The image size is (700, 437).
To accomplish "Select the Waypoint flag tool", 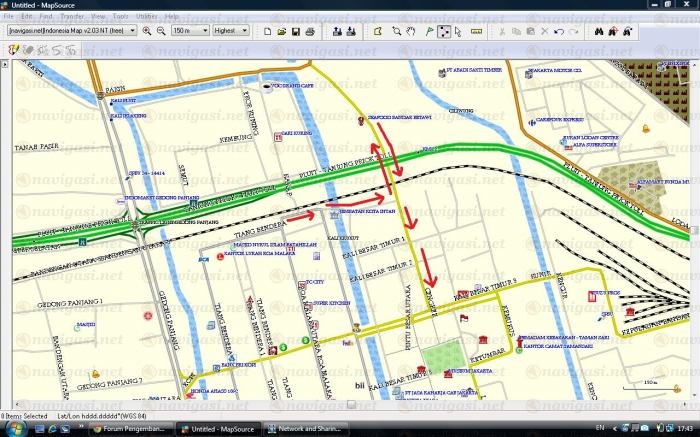I will (427, 31).
